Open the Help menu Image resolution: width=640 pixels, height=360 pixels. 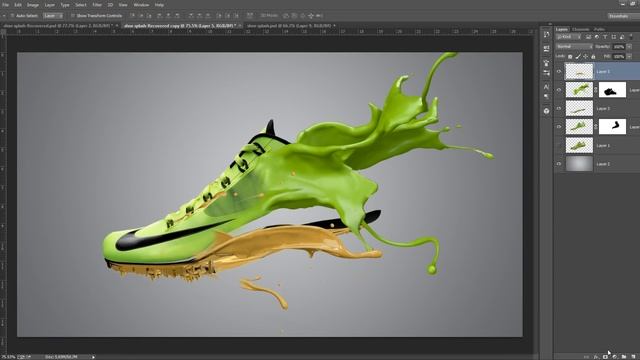(x=159, y=5)
